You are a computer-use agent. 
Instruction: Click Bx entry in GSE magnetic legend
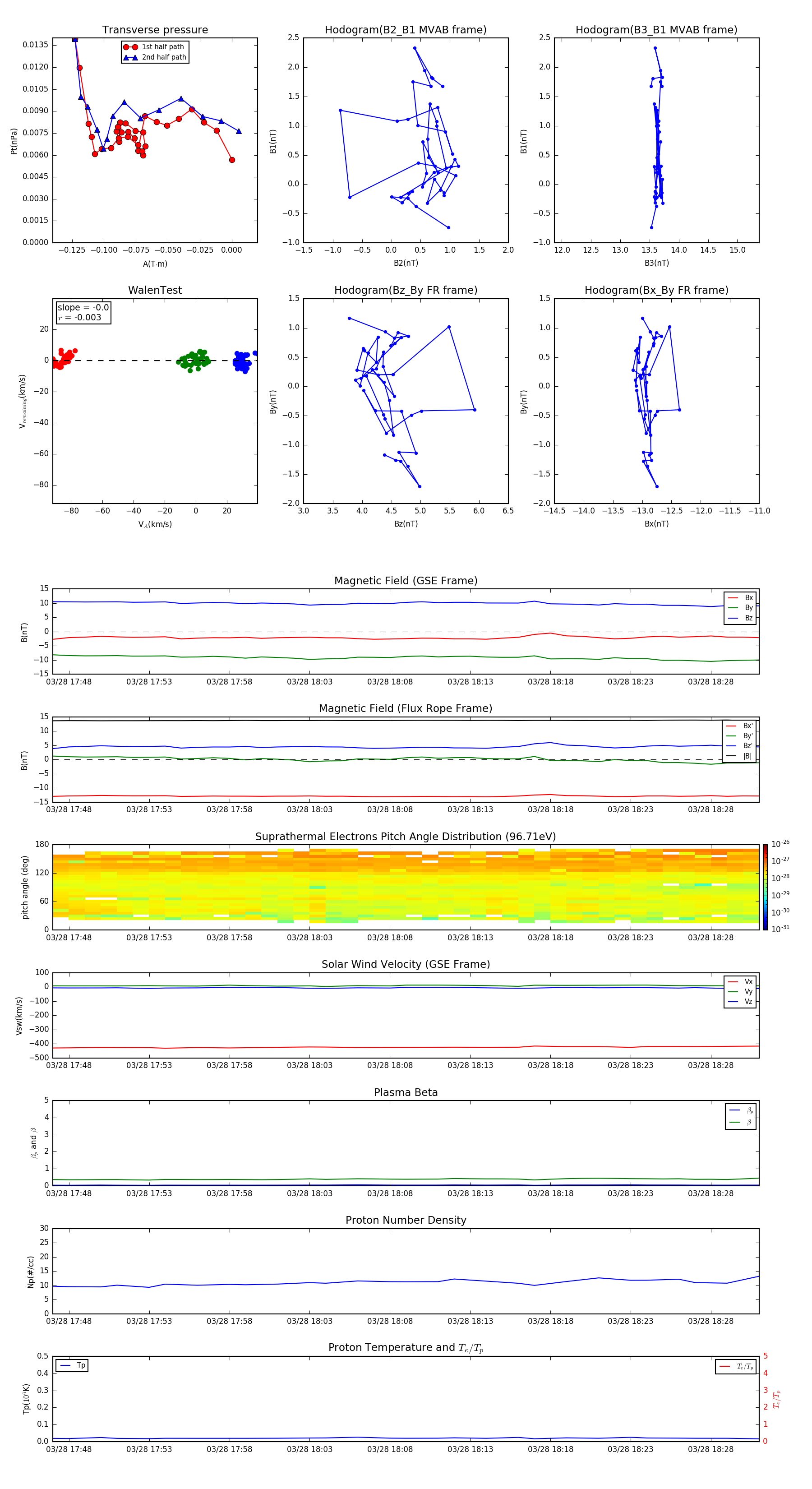[740, 598]
